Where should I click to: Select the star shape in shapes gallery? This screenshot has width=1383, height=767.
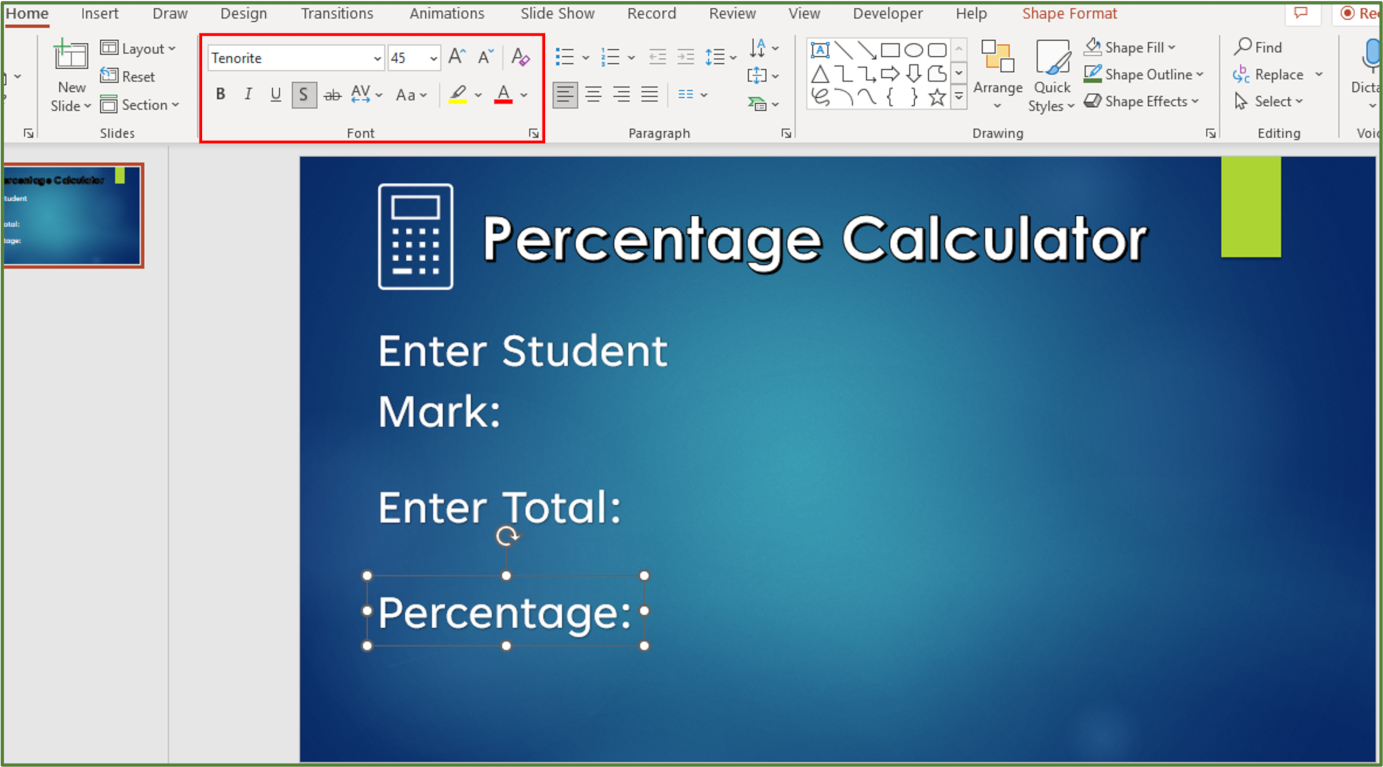tap(936, 97)
